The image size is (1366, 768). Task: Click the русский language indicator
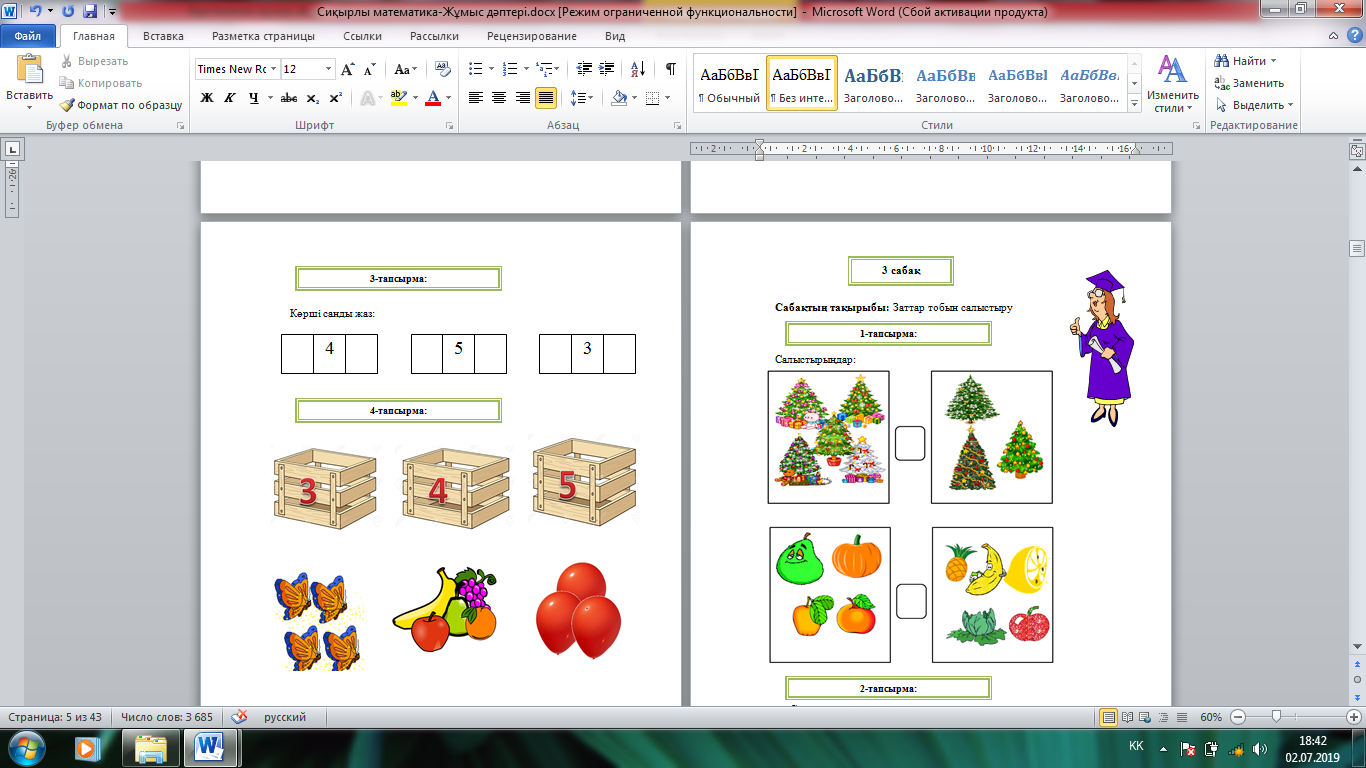coord(285,717)
